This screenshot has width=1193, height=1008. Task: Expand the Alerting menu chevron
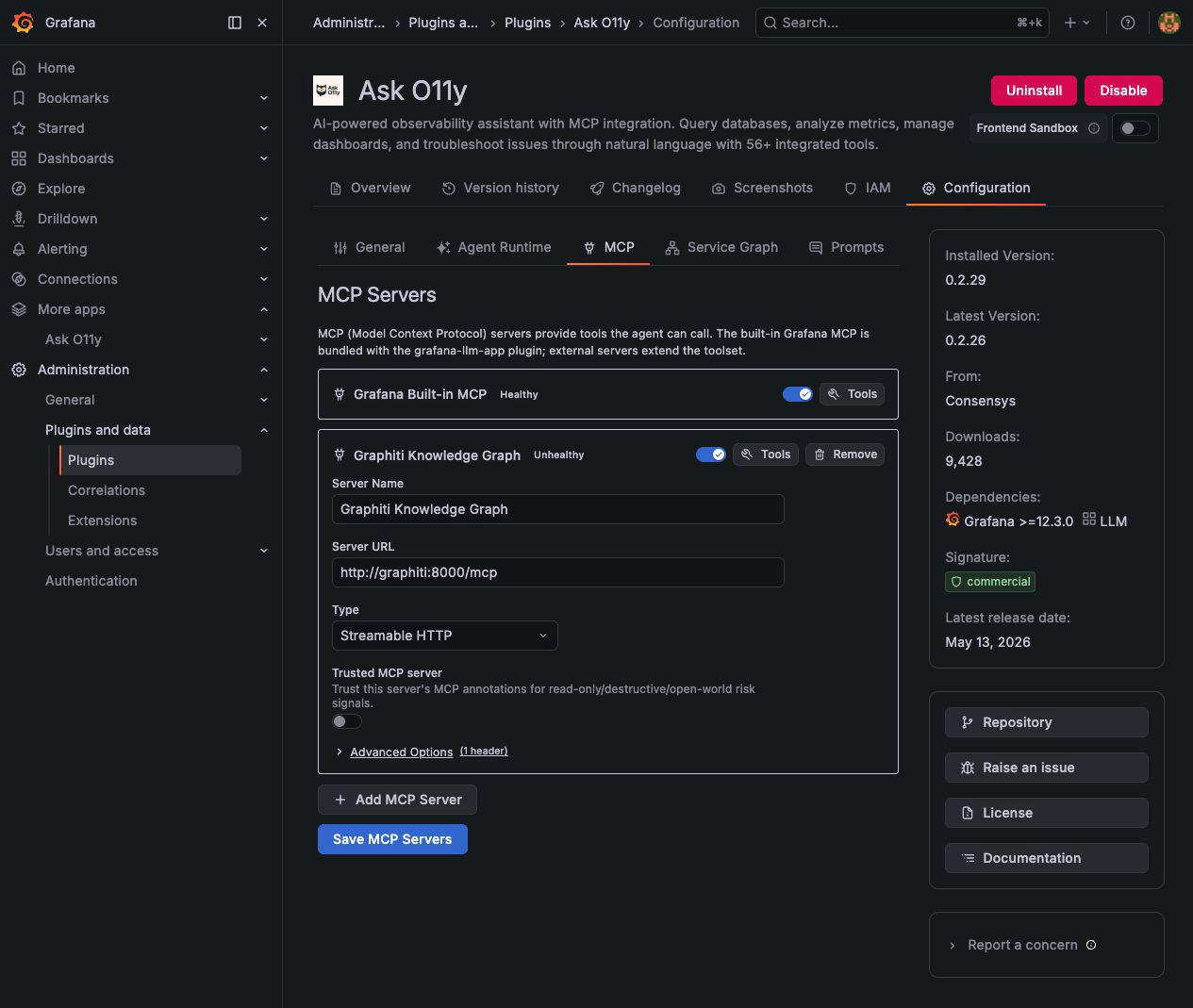(264, 249)
